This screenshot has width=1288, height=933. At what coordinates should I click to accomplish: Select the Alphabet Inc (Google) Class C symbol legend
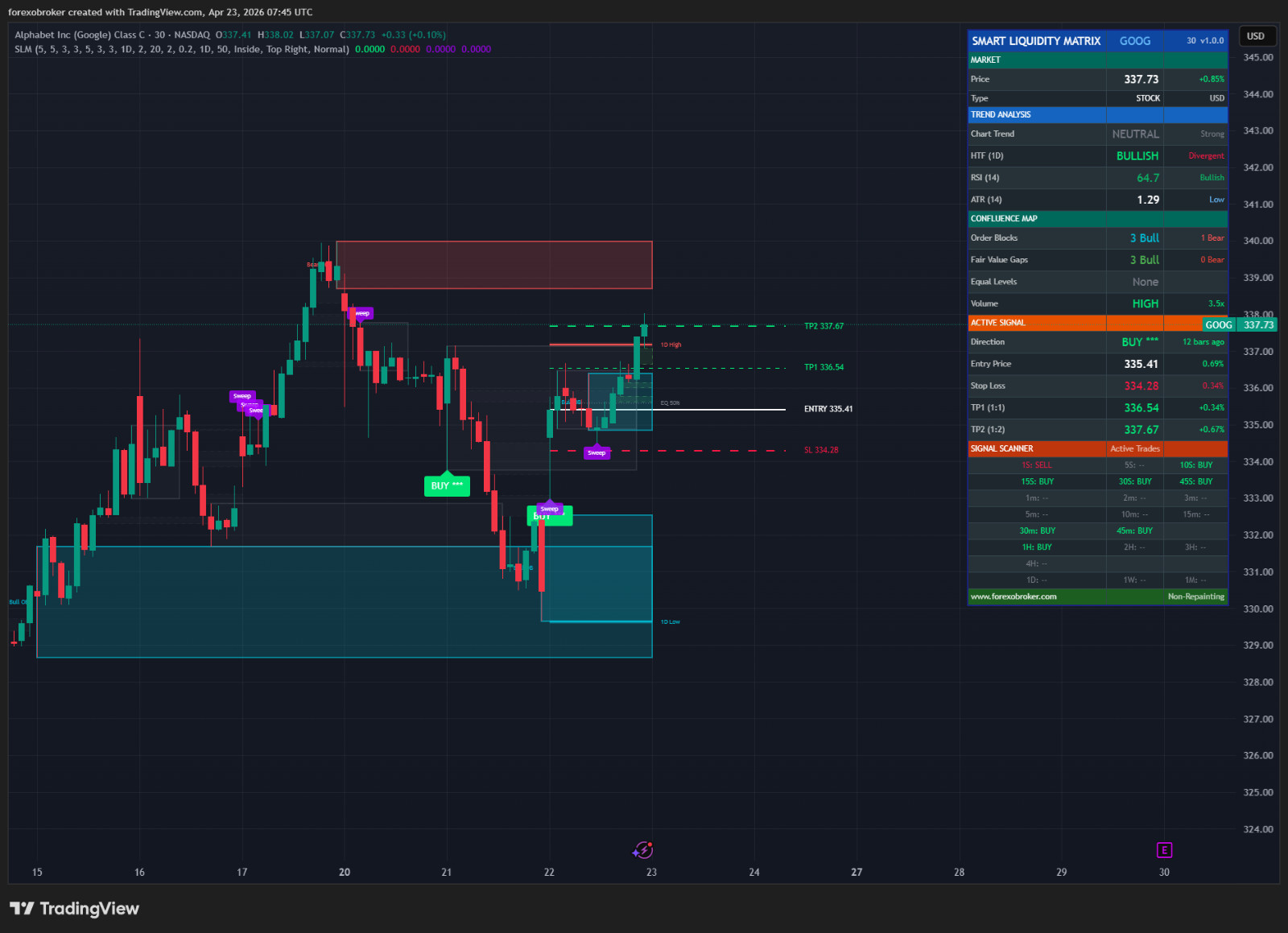pos(112,35)
